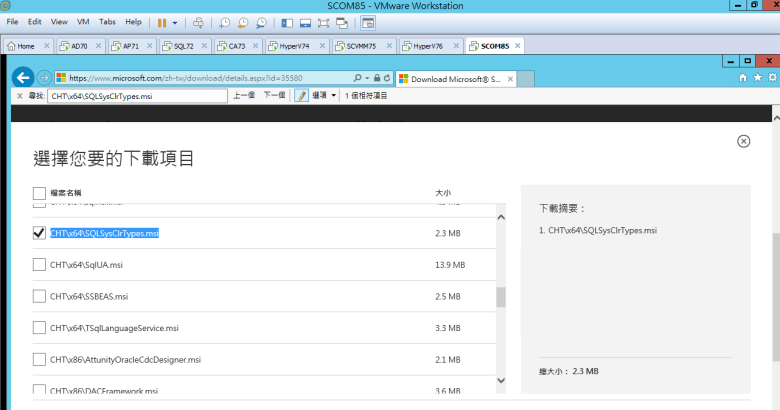
Task: Close the find bar with X
Action: coord(21,95)
